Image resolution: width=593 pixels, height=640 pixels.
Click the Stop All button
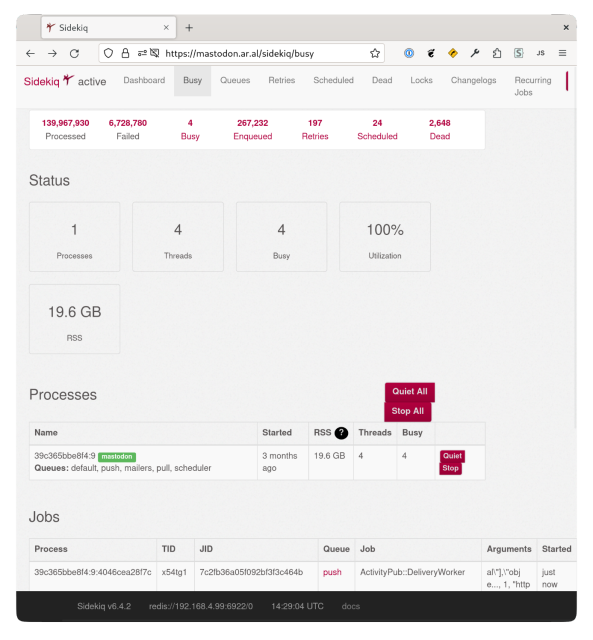point(408,411)
